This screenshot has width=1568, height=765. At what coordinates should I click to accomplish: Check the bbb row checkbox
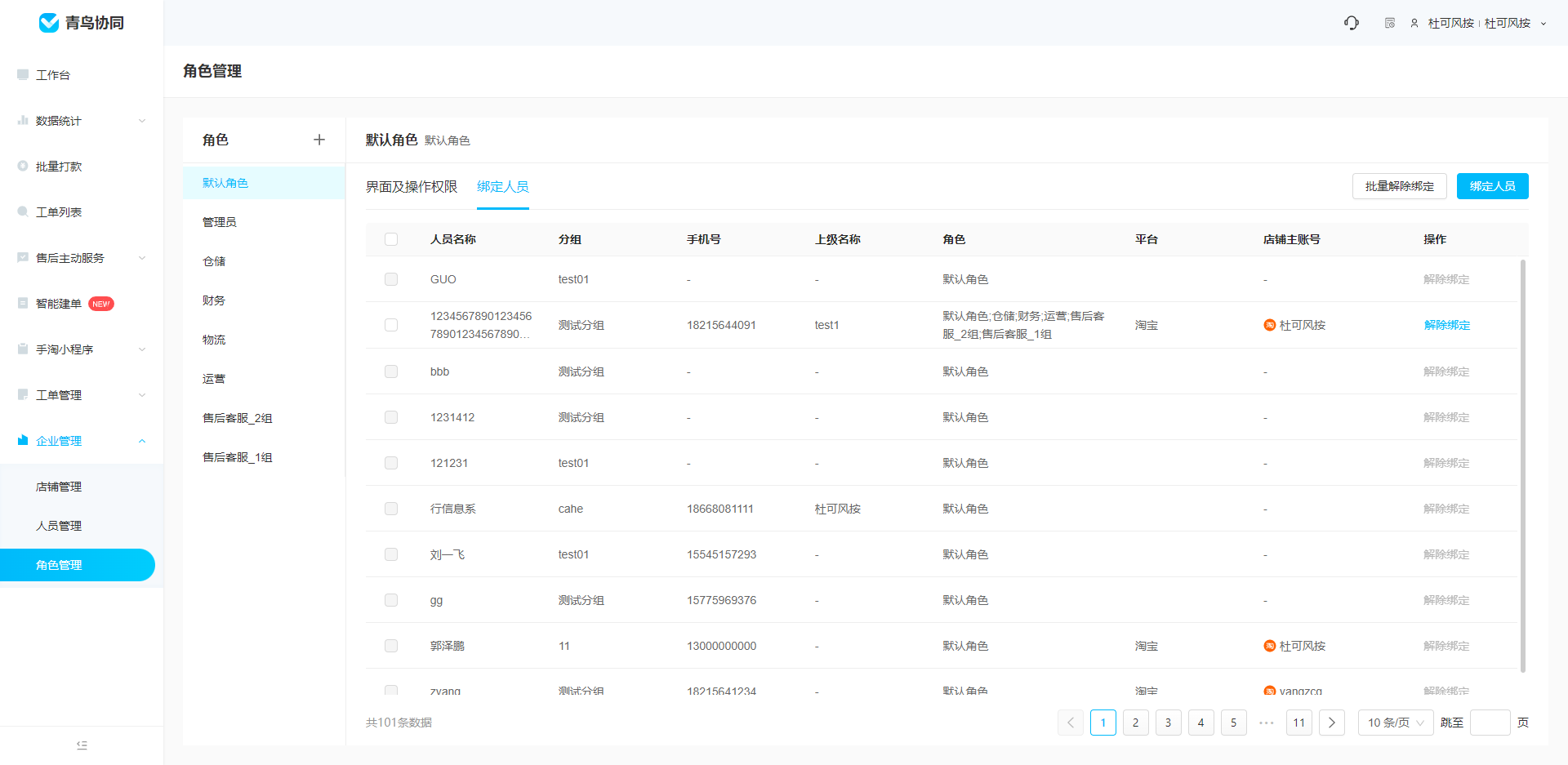coord(391,371)
